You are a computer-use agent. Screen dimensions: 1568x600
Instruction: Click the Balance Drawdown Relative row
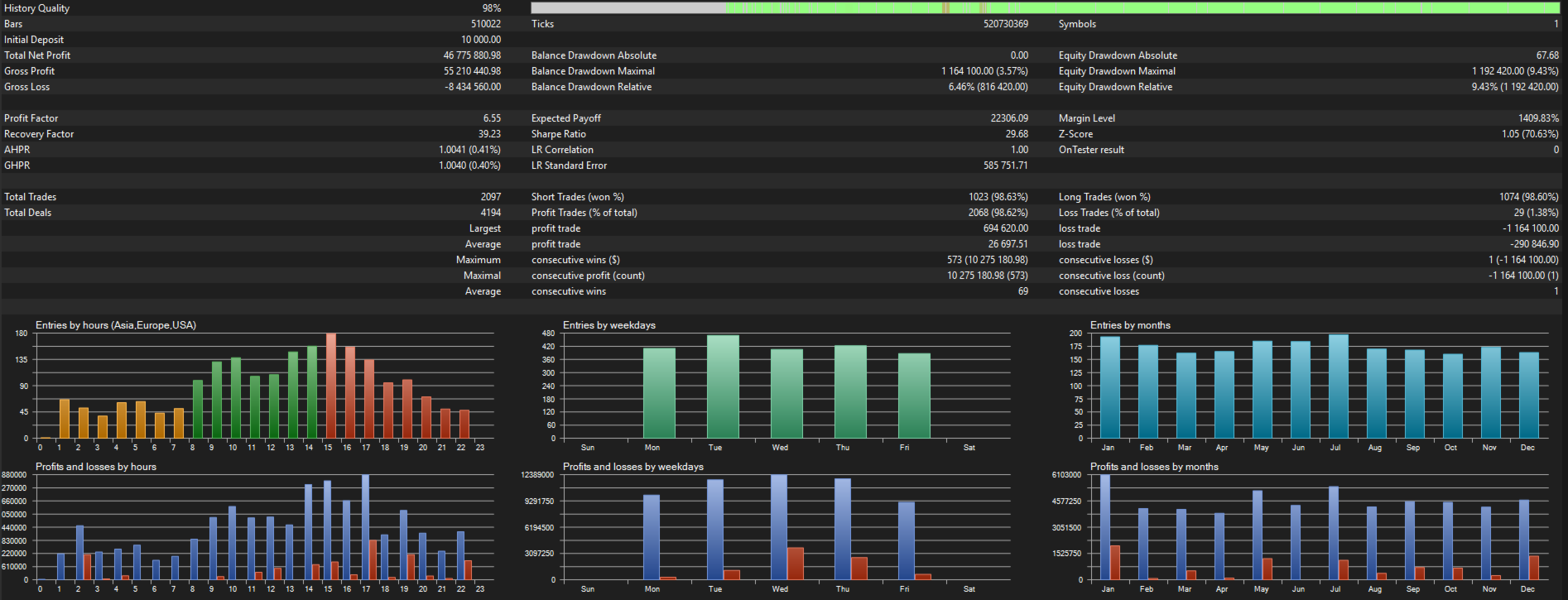tap(780, 87)
